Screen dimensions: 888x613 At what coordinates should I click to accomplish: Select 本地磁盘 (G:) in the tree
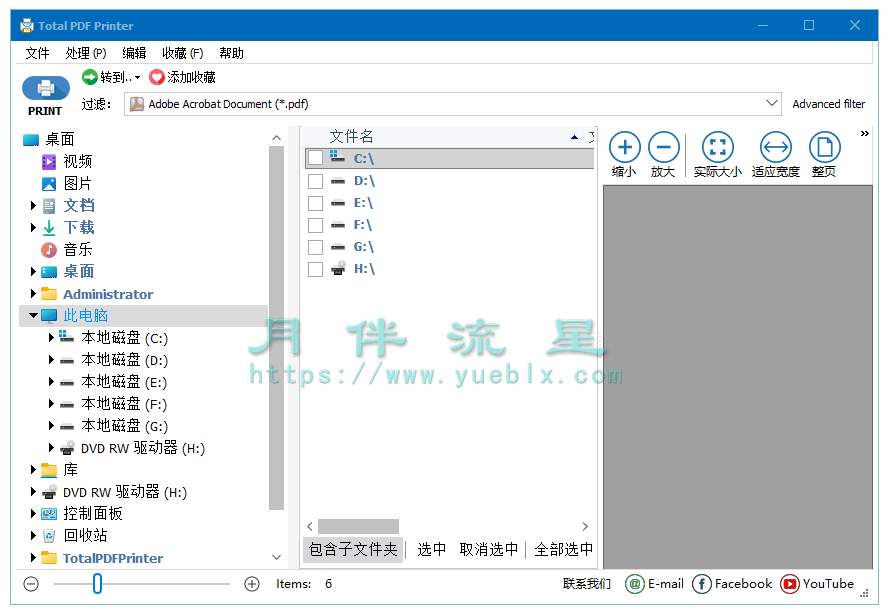125,426
